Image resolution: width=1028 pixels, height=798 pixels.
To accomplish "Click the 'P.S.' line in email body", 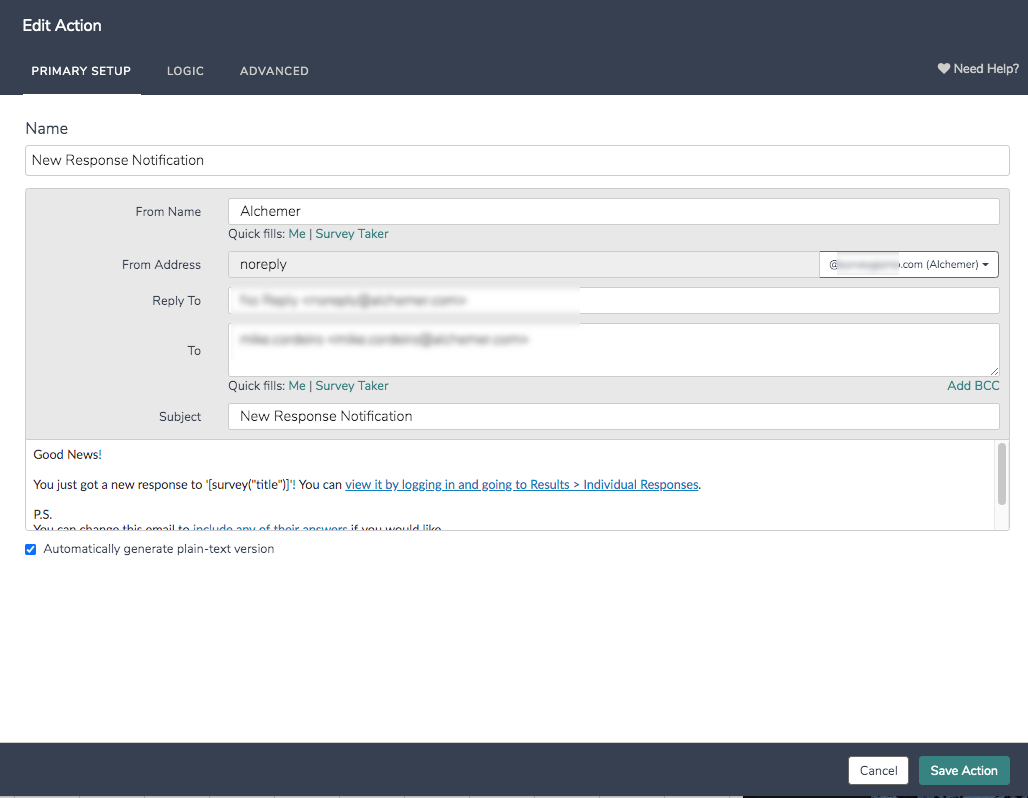I will pyautogui.click(x=43, y=515).
